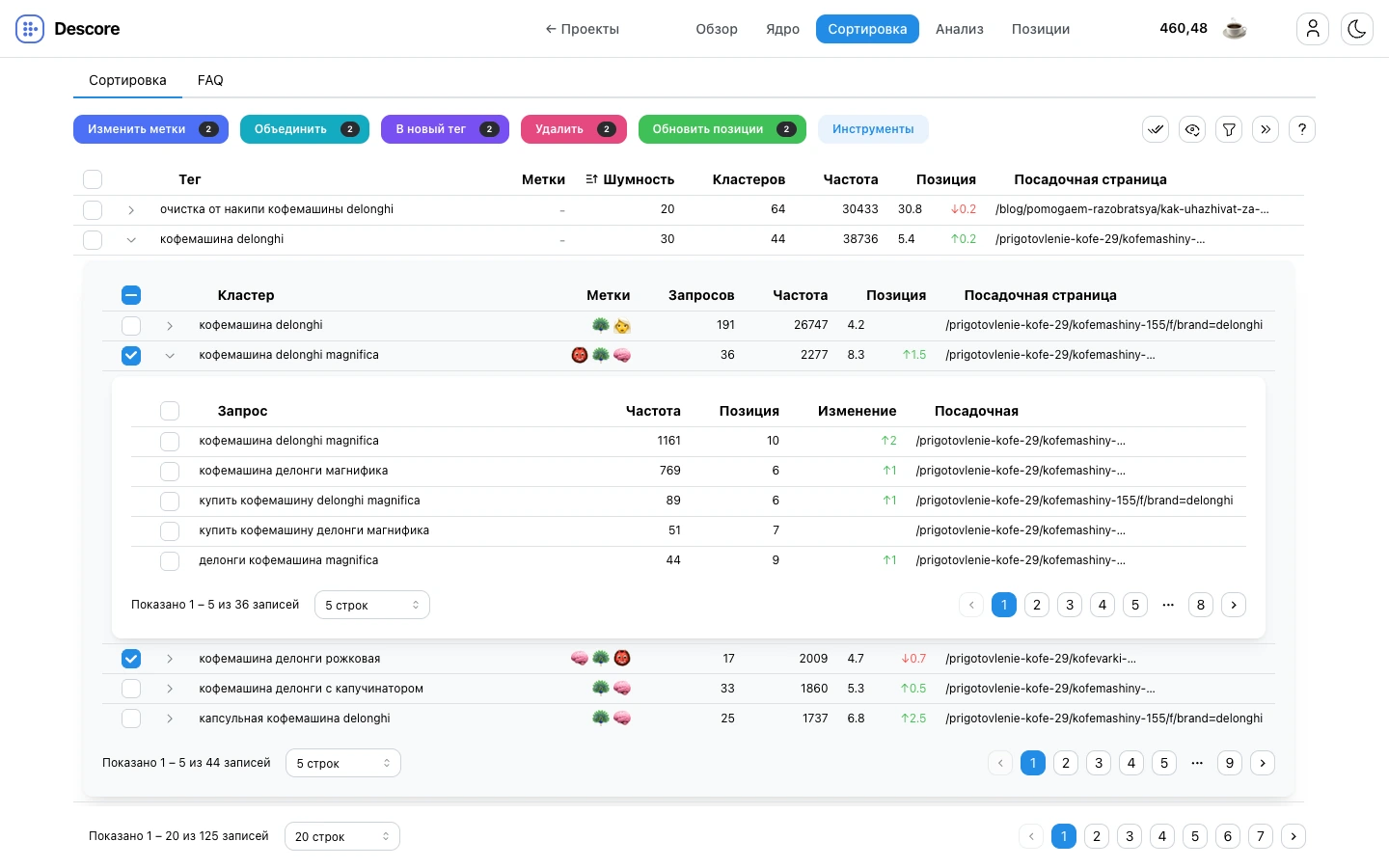Viewport: 1389px width, 868px height.
Task: Click the sort icon beside Шумность
Action: 592,179
